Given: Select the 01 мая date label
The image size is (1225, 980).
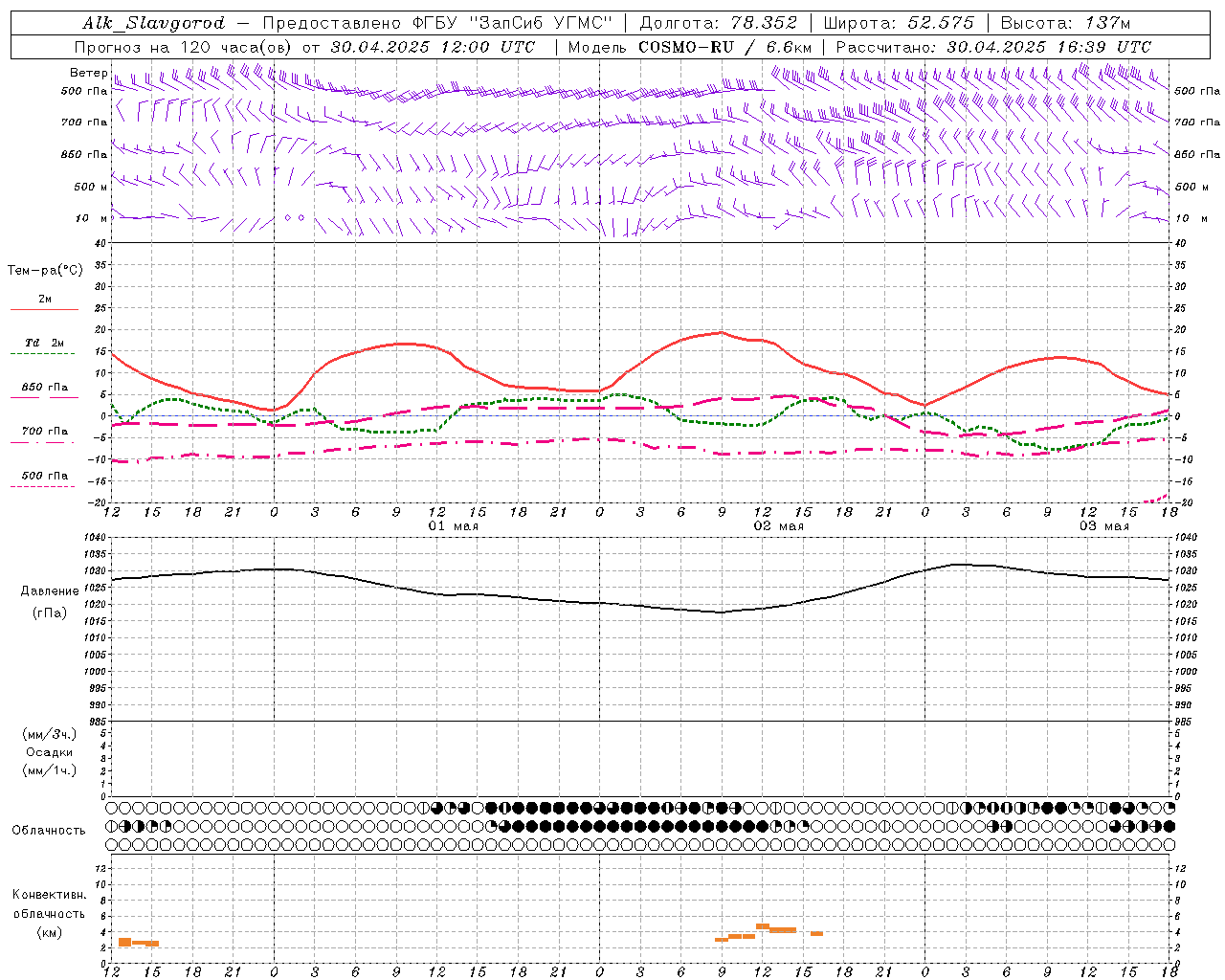Looking at the screenshot, I should coord(454,526).
